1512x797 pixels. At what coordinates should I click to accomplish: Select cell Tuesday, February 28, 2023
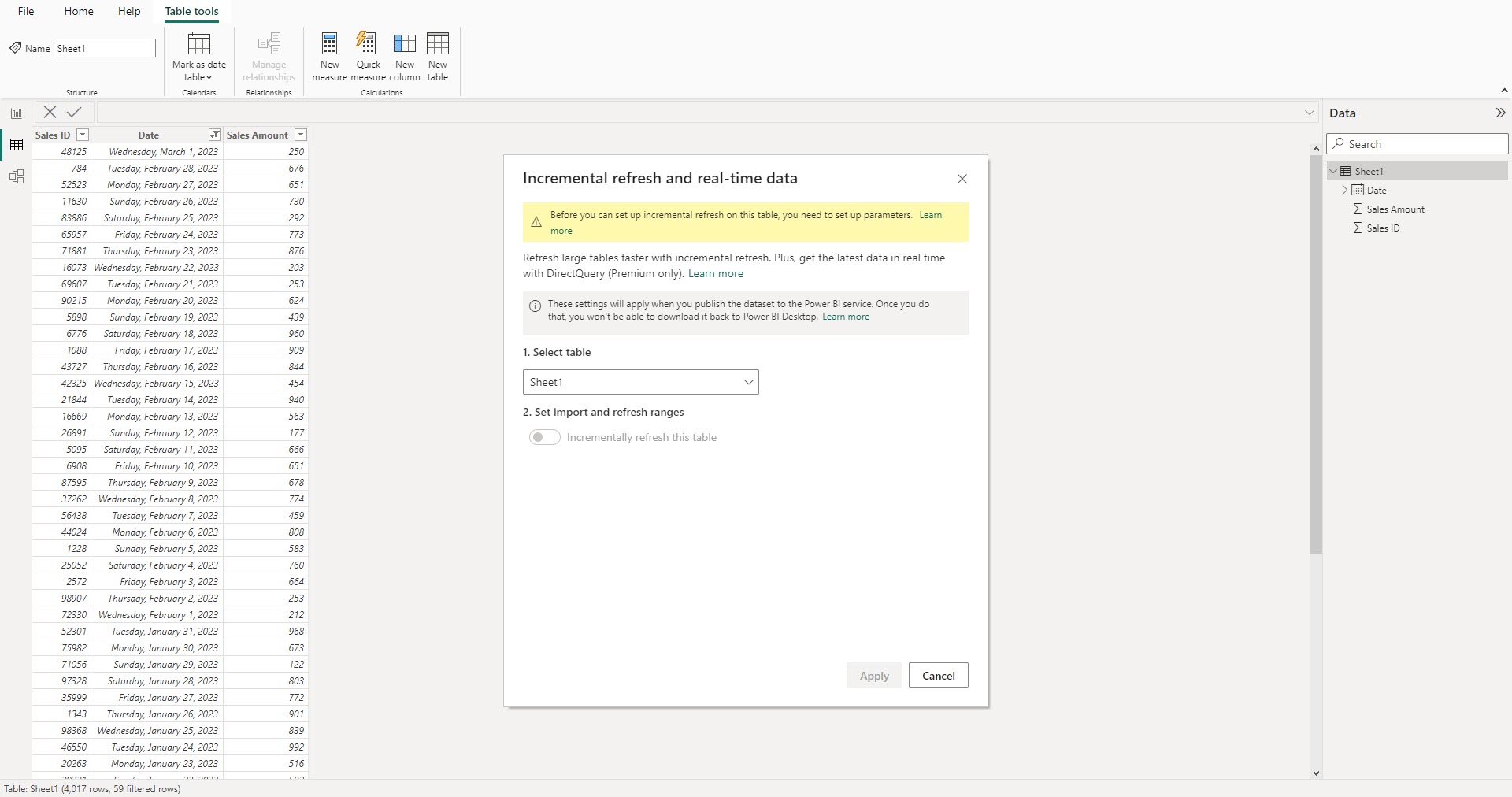(x=157, y=168)
